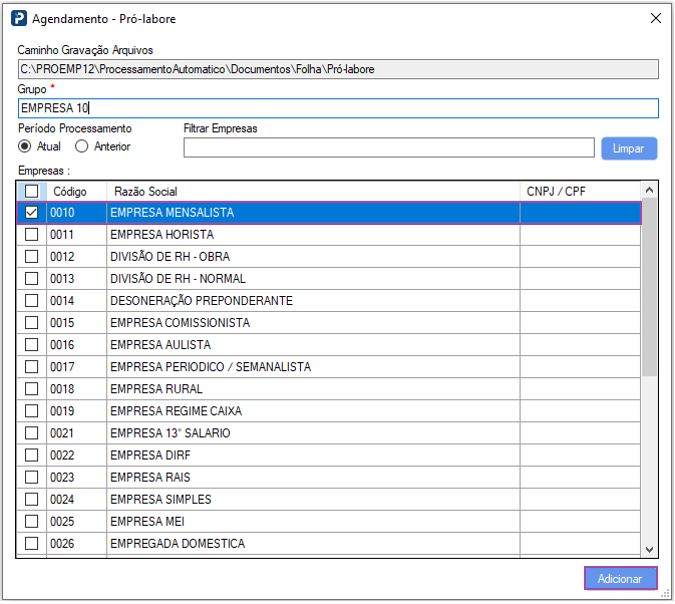Image resolution: width=675 pixels, height=604 pixels.
Task: Click the scroll down arrow of company list
Action: pos(649,550)
